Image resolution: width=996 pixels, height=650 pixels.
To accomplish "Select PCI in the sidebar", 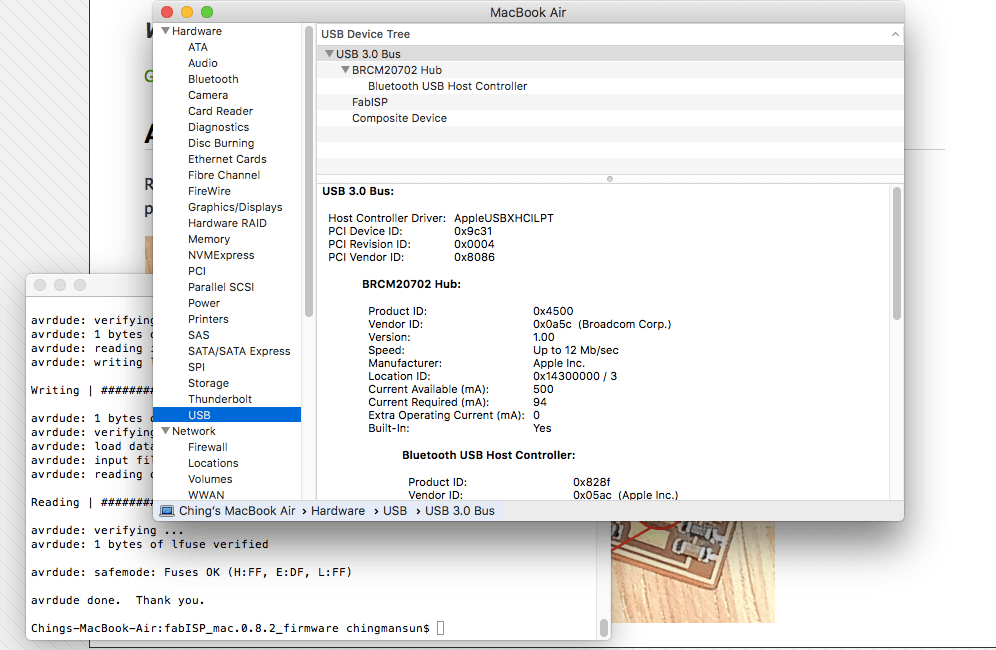I will tap(196, 271).
